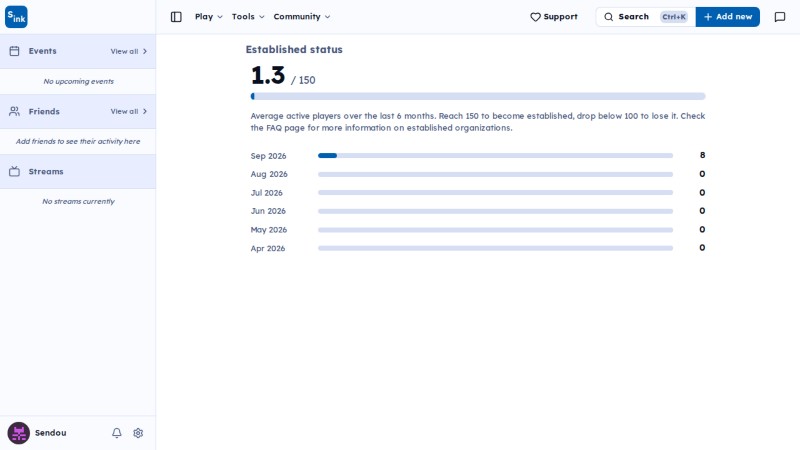Click the Sendou username
800x450 pixels.
click(51, 433)
